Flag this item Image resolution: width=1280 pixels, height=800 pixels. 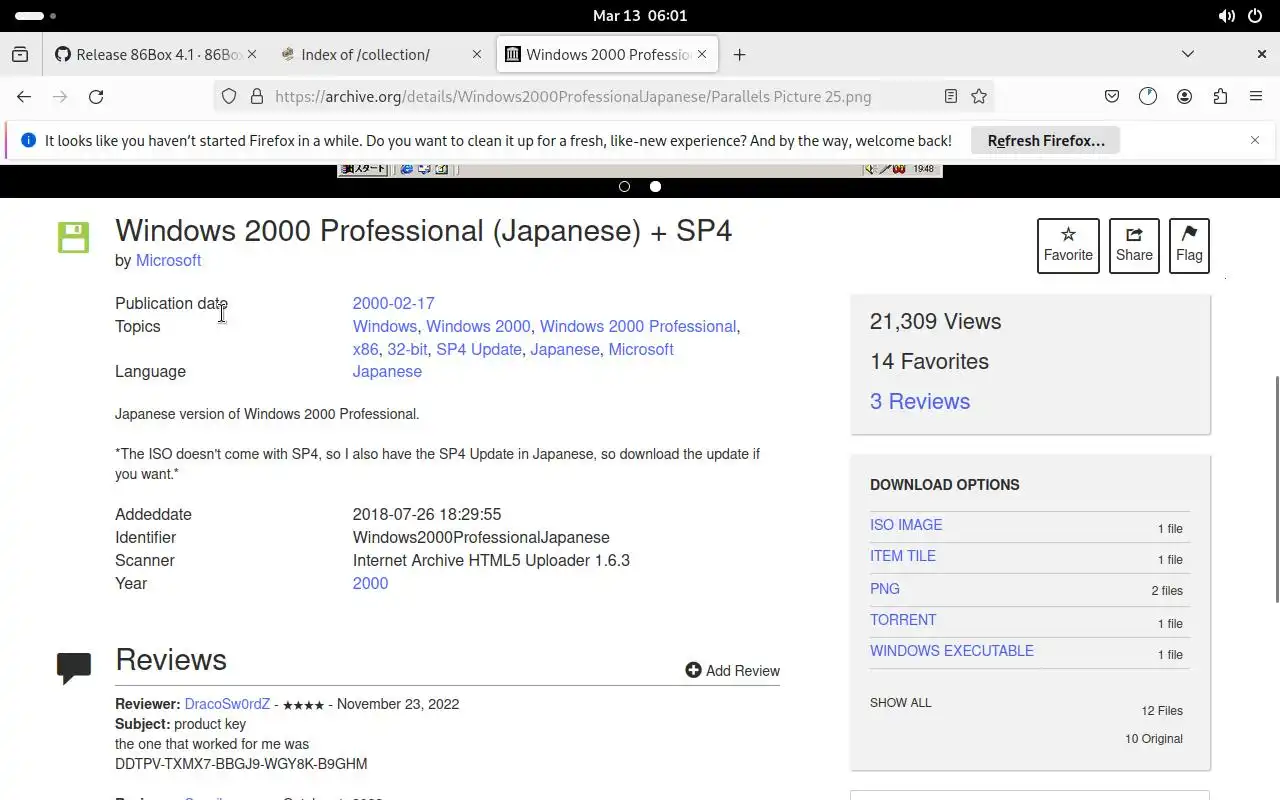point(1189,245)
